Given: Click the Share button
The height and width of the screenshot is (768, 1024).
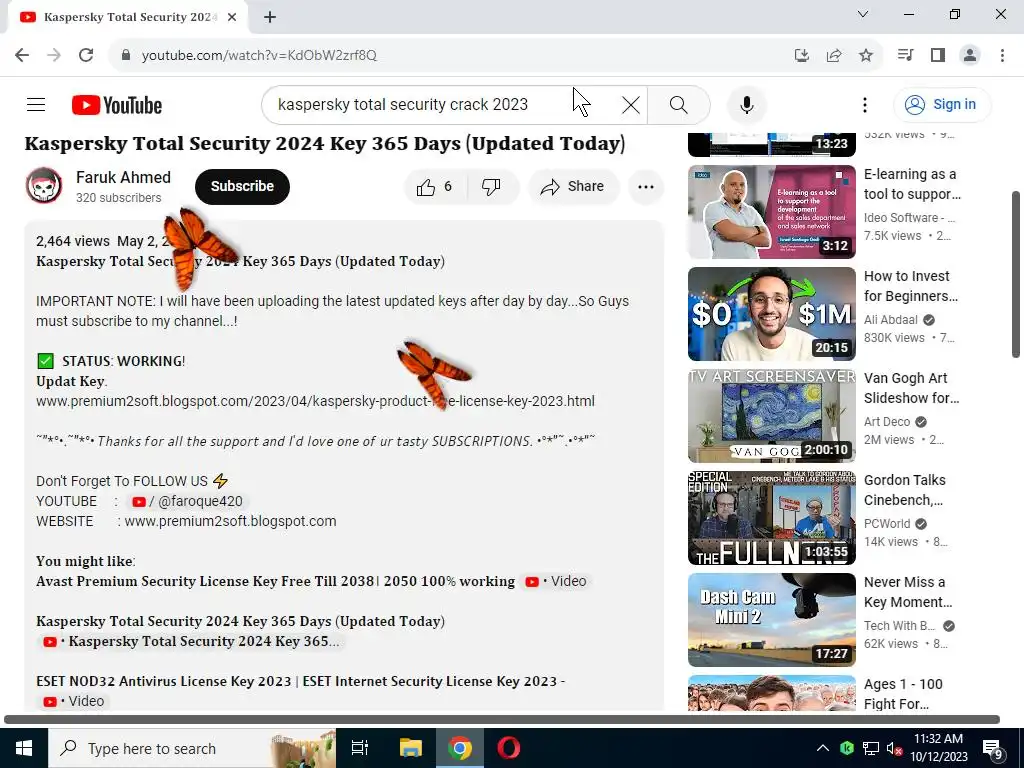Looking at the screenshot, I should [573, 187].
